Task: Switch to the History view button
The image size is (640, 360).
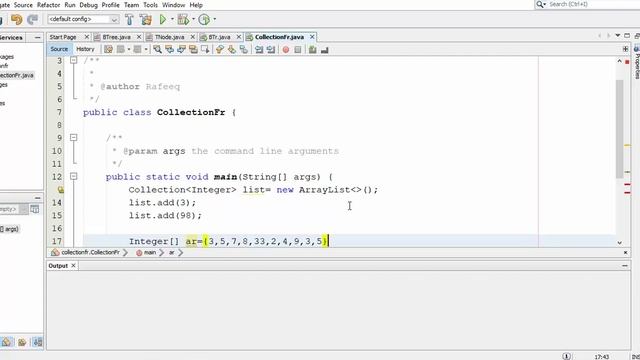Action: [x=85, y=49]
